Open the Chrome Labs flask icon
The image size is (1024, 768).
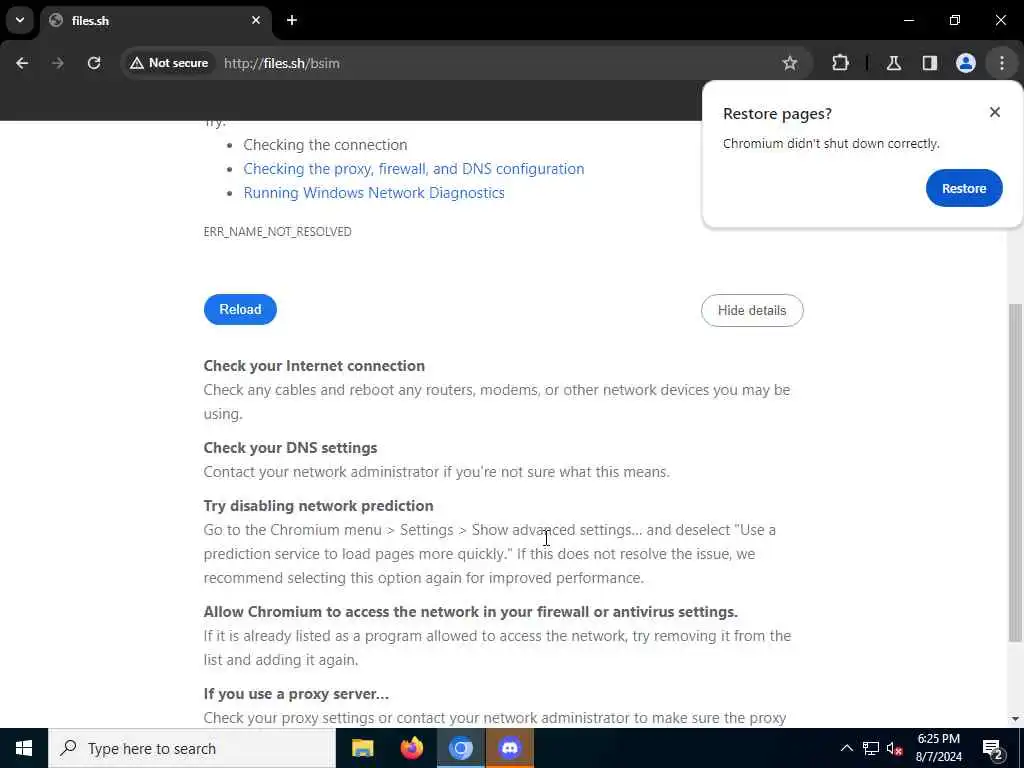pyautogui.click(x=894, y=63)
